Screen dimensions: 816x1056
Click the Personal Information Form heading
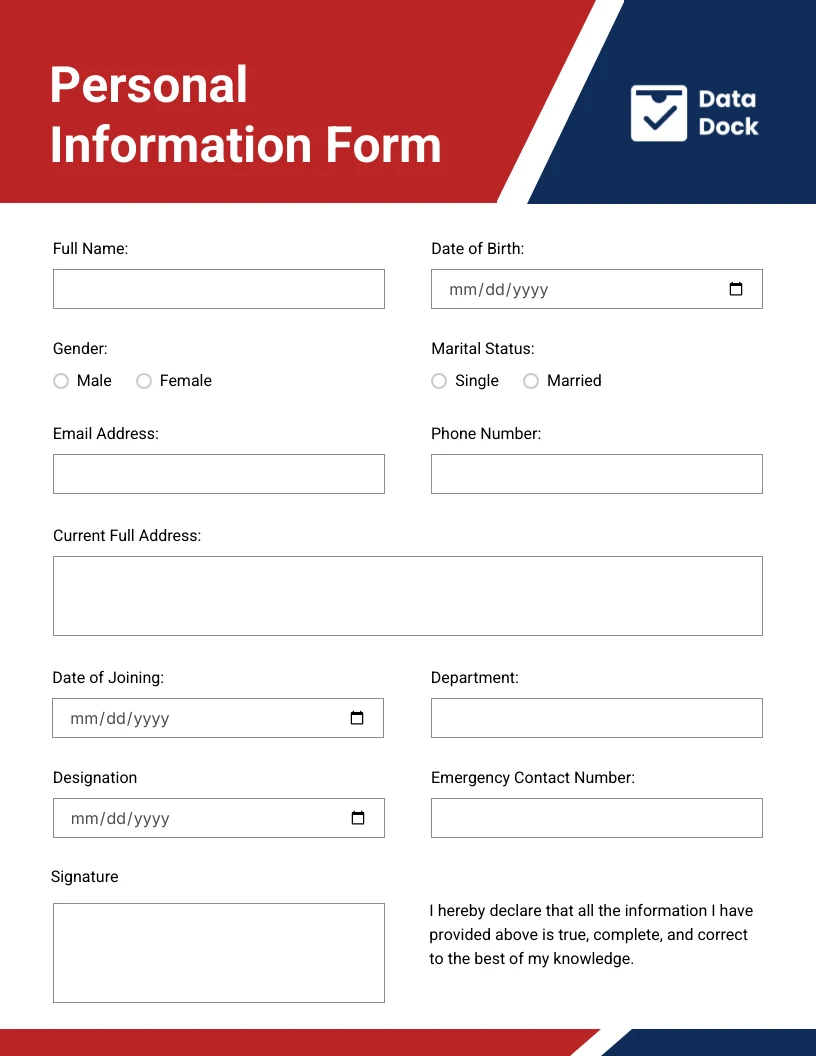[x=246, y=114]
